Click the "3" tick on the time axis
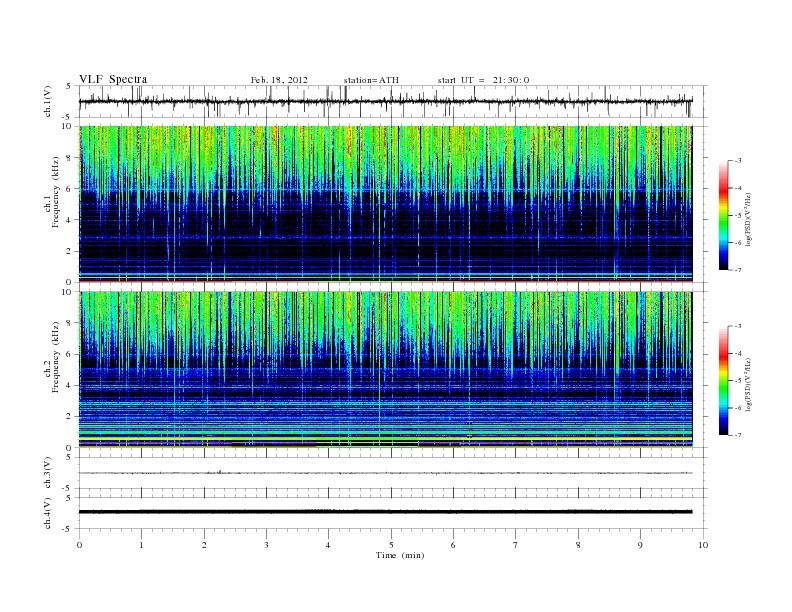 (266, 545)
